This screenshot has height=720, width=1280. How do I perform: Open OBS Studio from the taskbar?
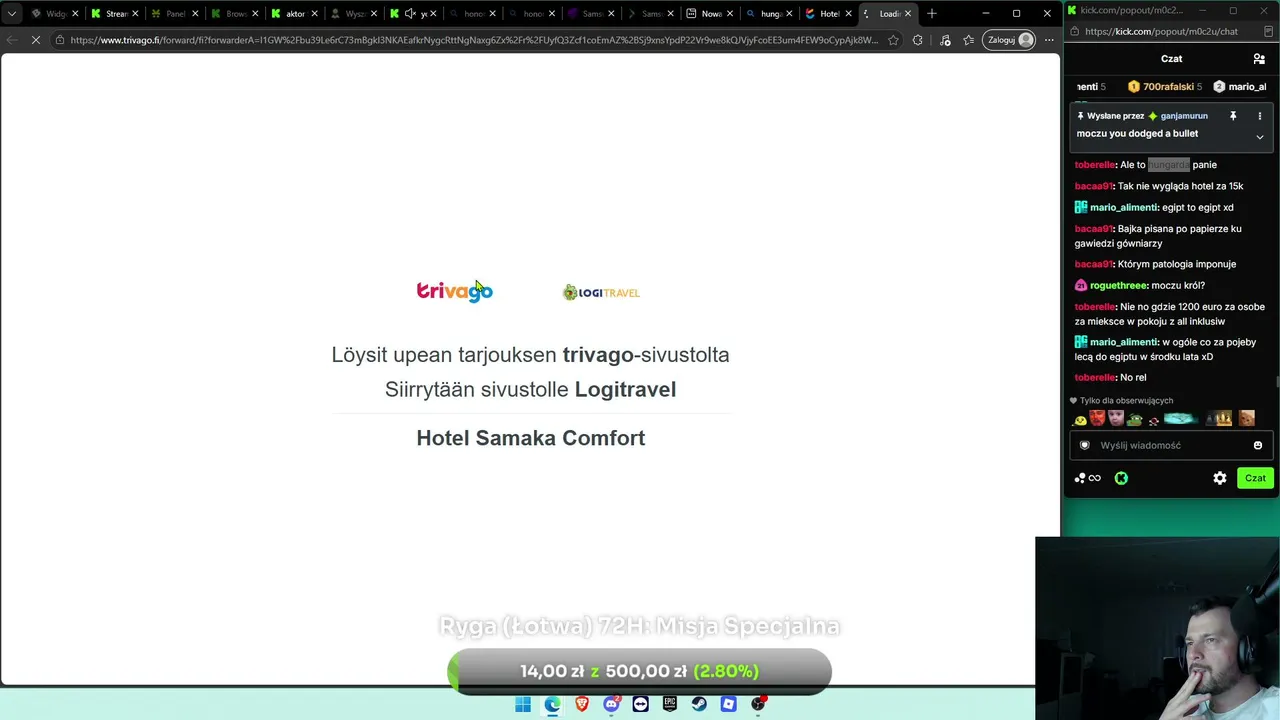pos(758,704)
